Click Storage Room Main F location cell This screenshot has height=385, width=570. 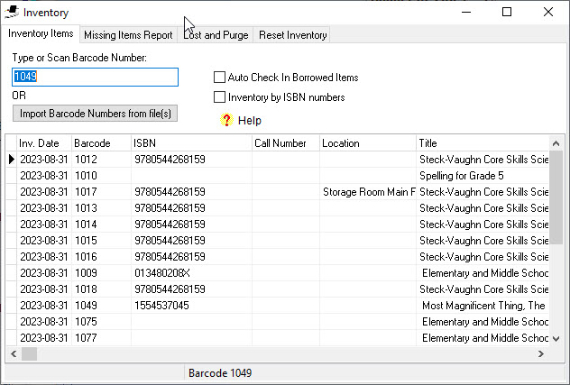368,192
